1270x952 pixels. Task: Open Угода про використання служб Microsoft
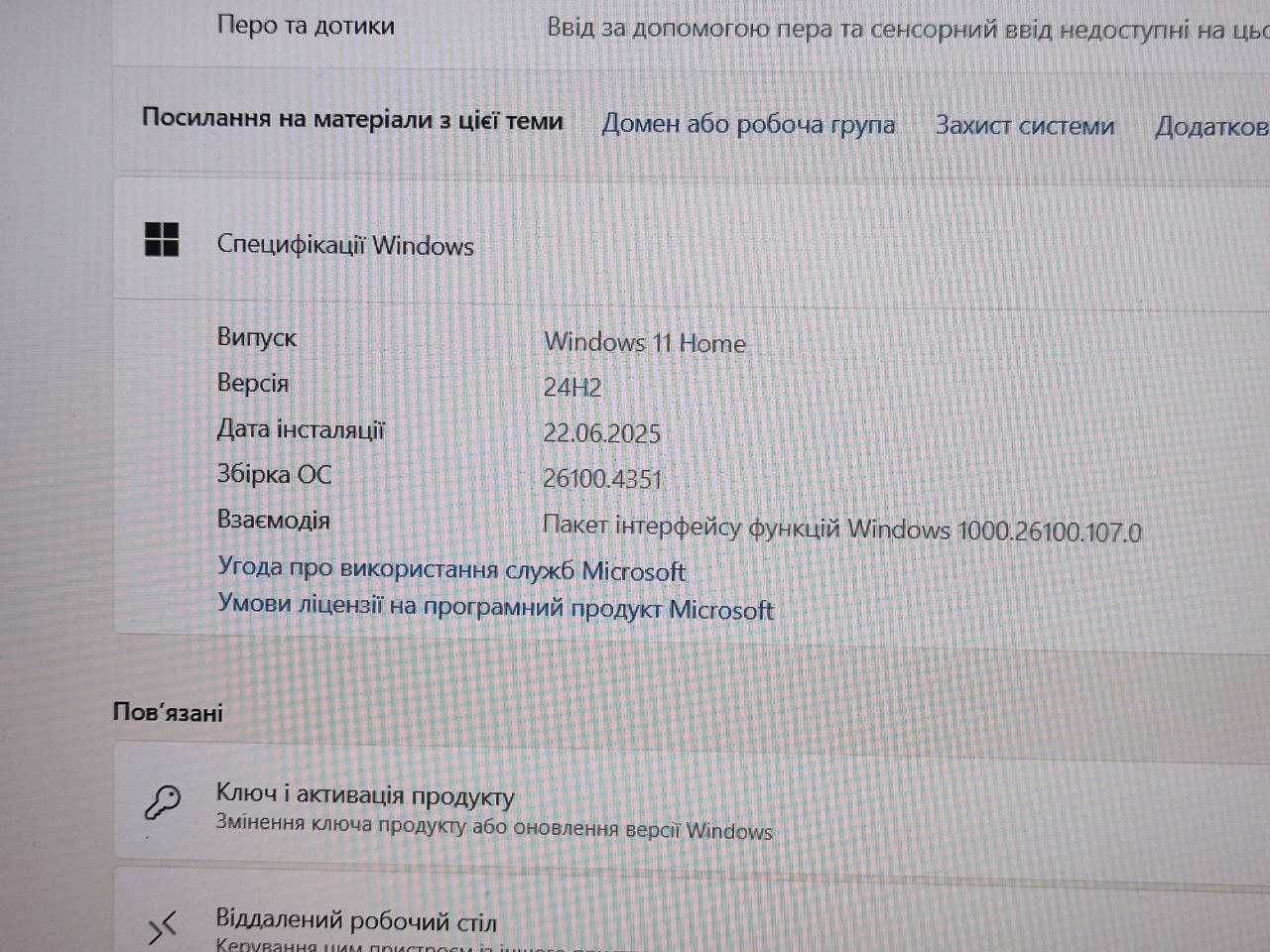click(451, 570)
